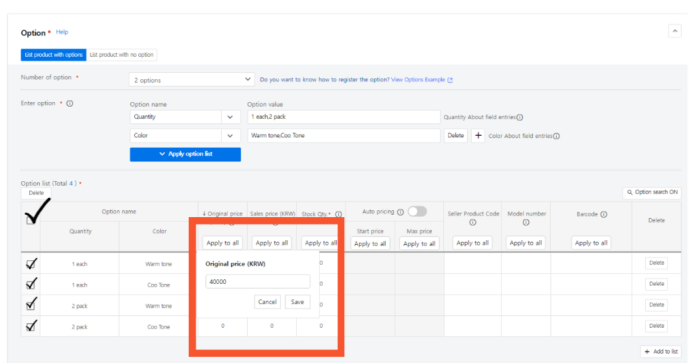This screenshot has width=692, height=363.
Task: Delete the '2 pack / Warm tone' row
Action: (656, 305)
